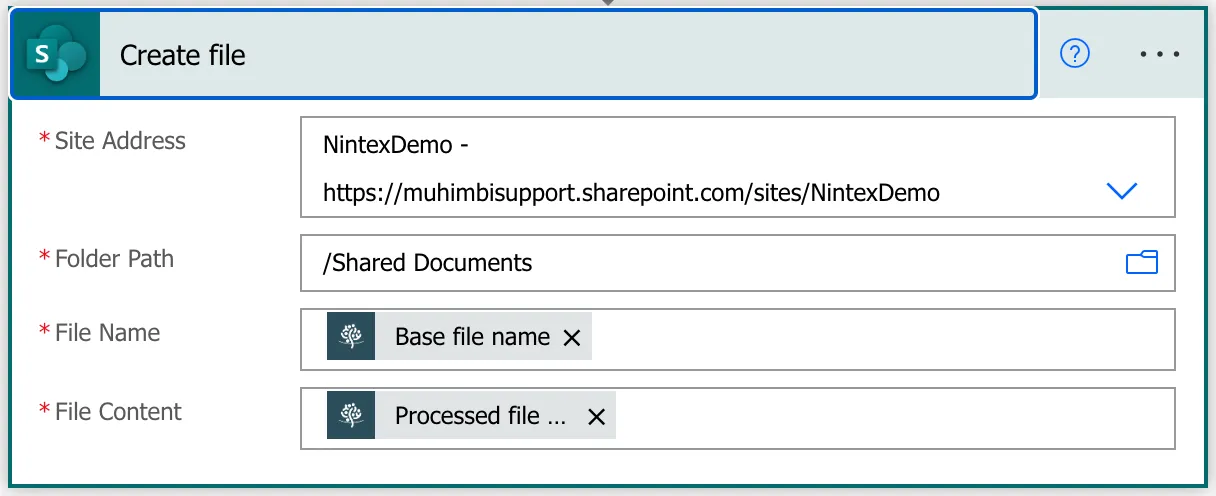Click the Muhimbi icon in Base file name token
The image size is (1216, 496).
tap(351, 337)
